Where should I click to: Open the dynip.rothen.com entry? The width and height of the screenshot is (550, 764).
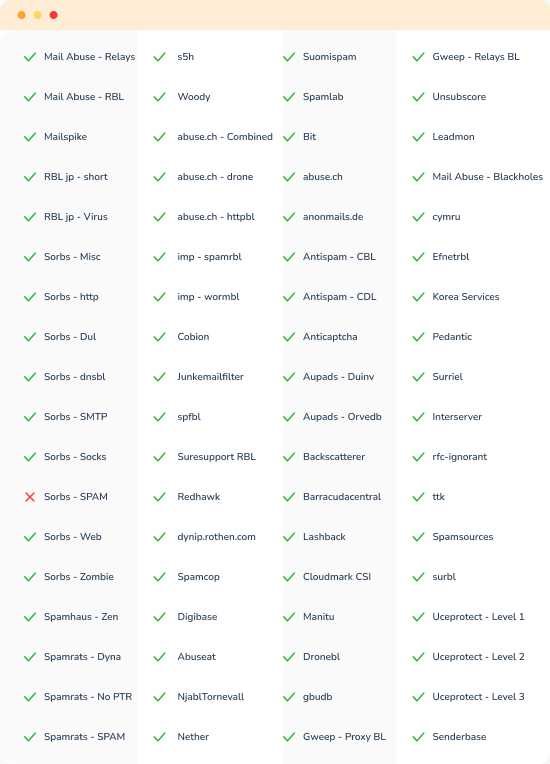click(x=216, y=537)
